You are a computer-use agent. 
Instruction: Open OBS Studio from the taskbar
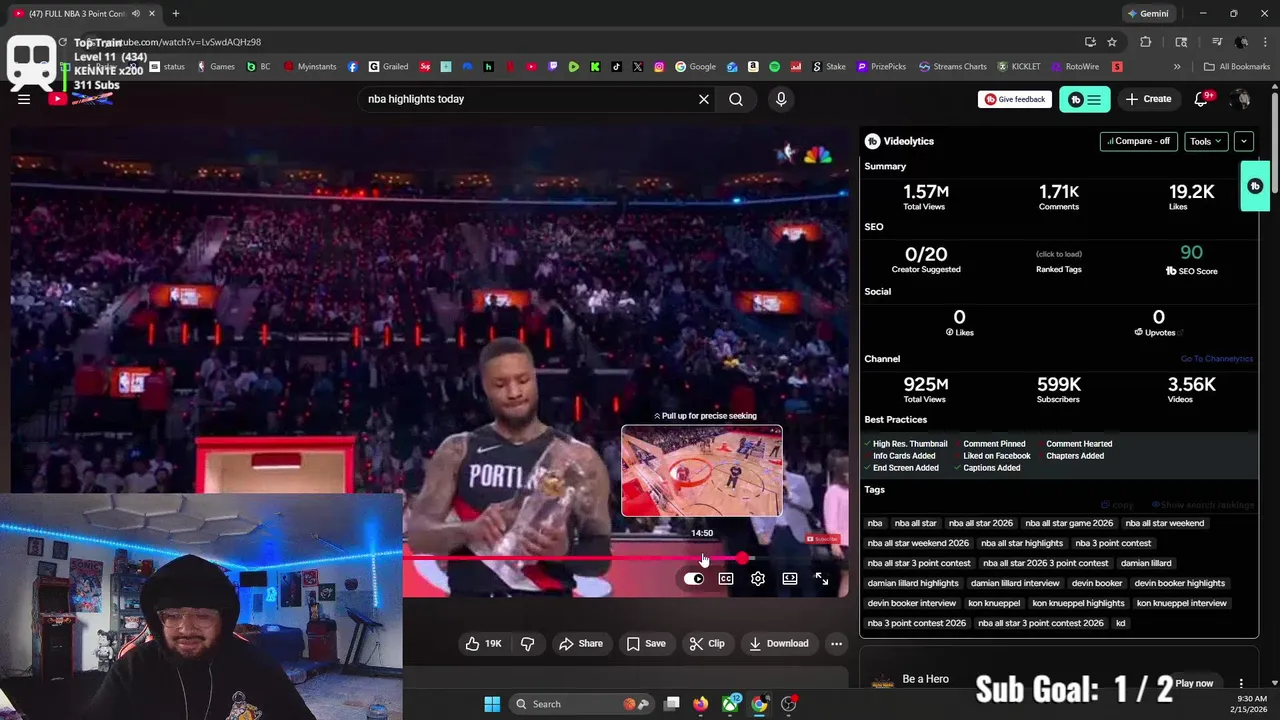pyautogui.click(x=789, y=704)
